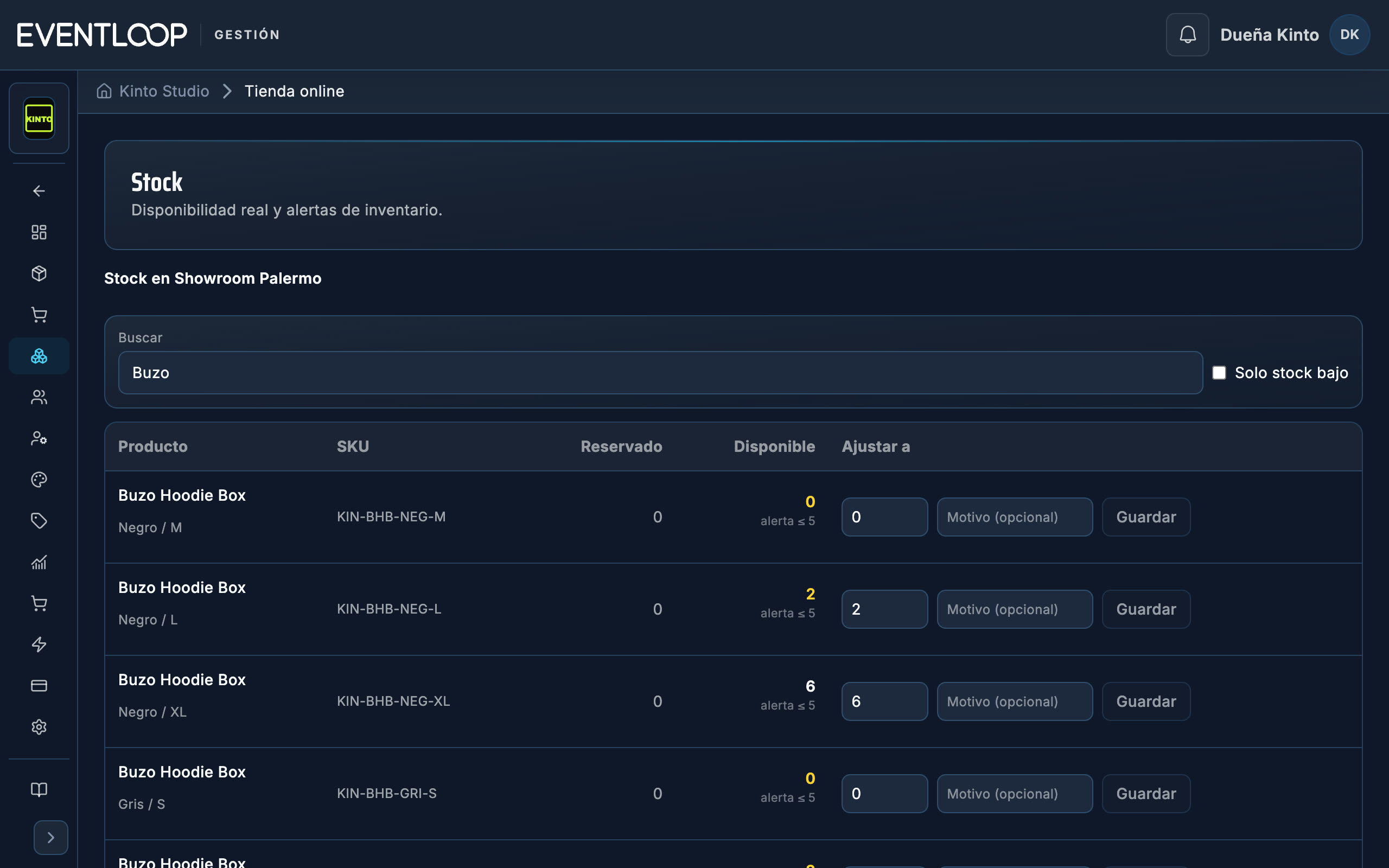This screenshot has height=868, width=1389.
Task: Click the Reservado column header
Action: click(622, 446)
